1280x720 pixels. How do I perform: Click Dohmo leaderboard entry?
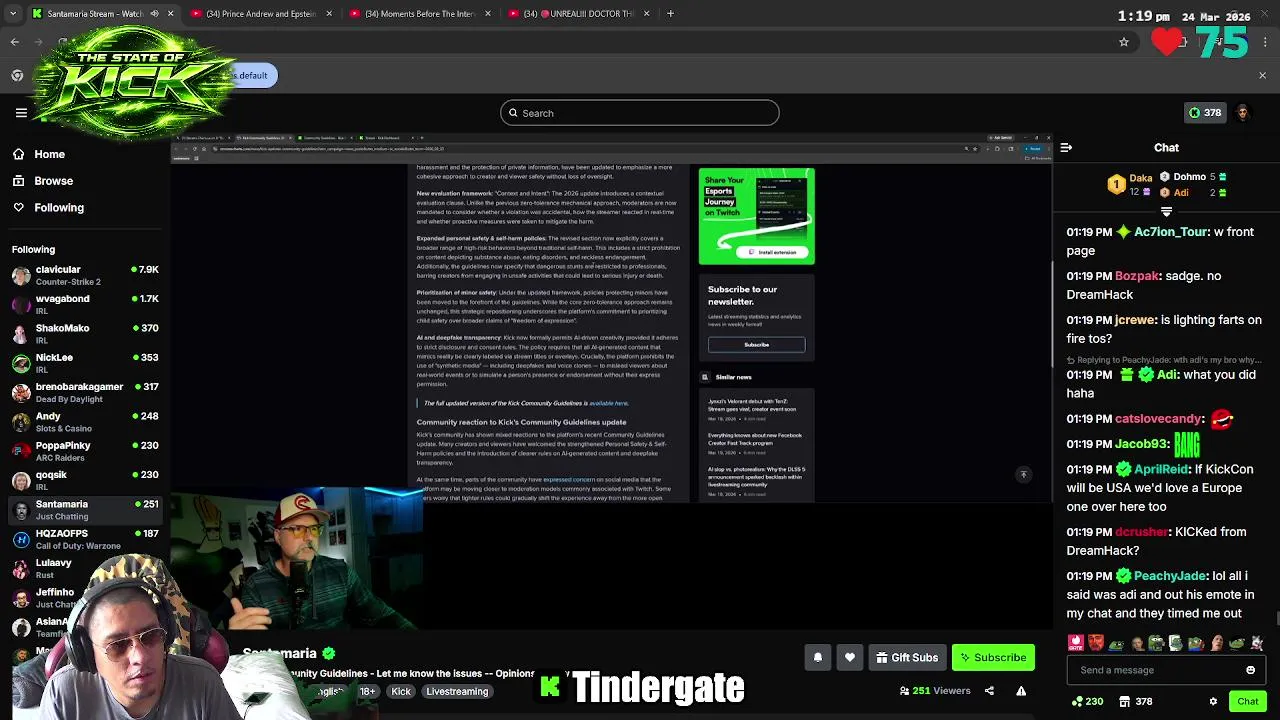(1194, 177)
